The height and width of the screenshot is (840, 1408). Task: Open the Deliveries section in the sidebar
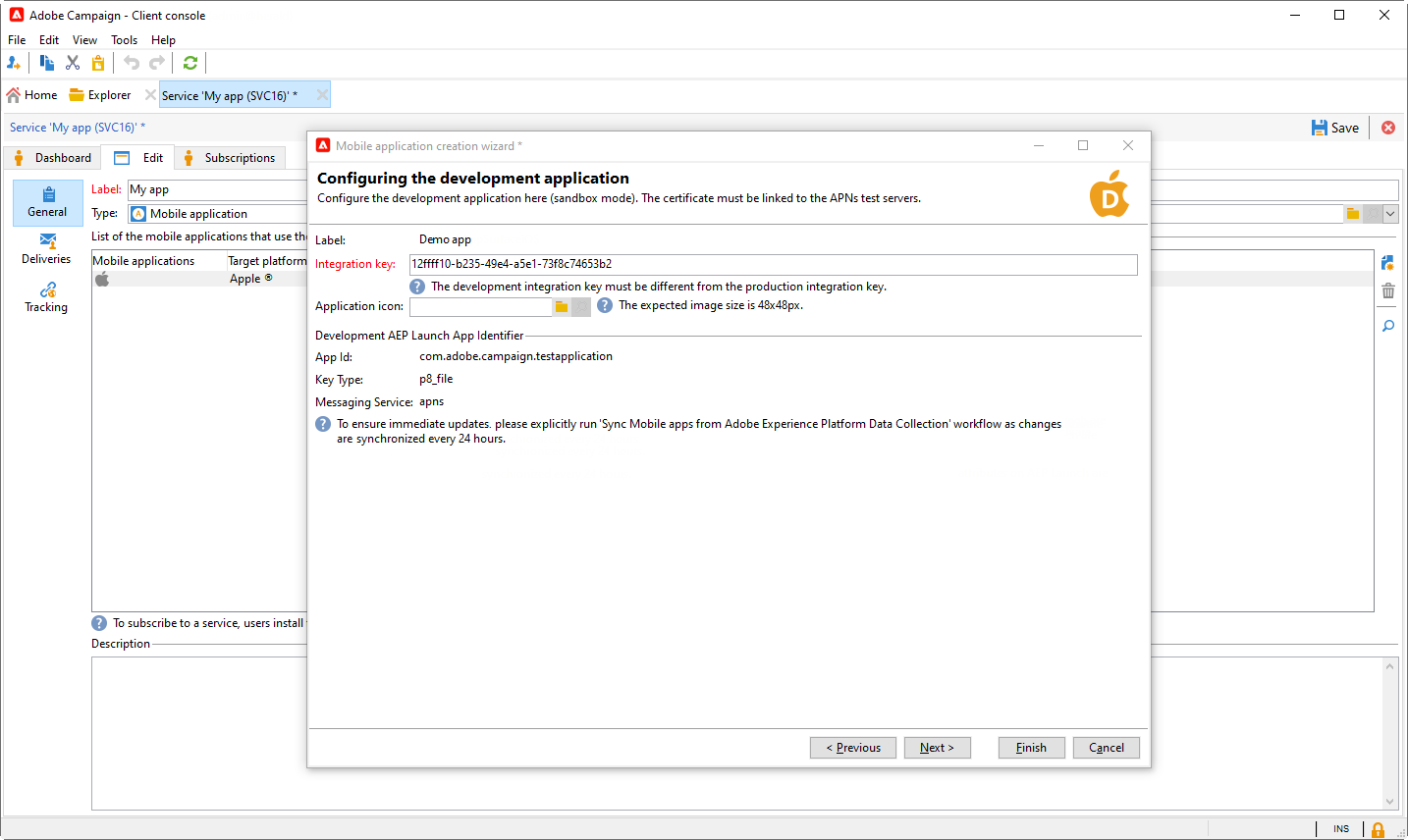[x=47, y=249]
